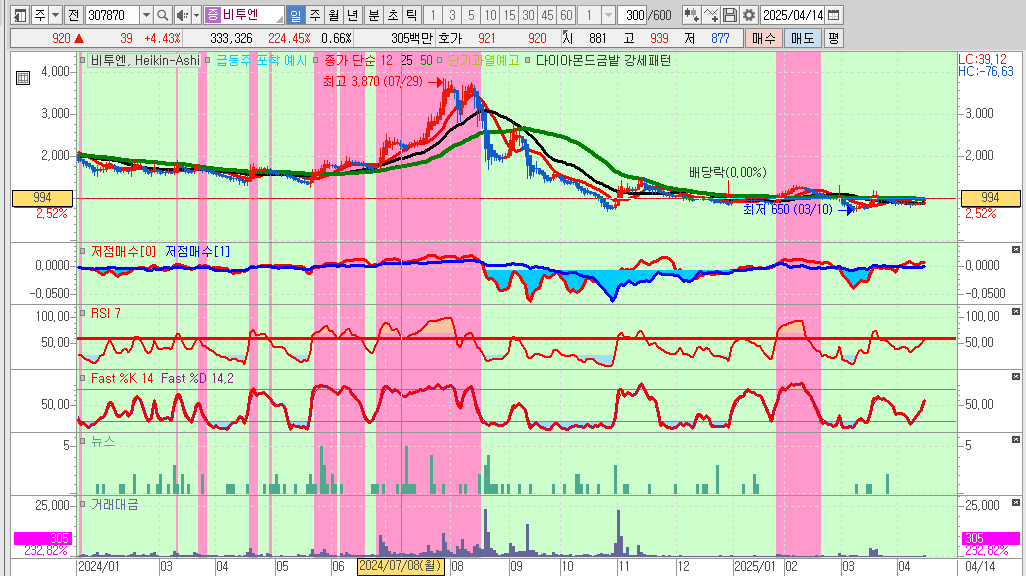This screenshot has height=576, width=1026.
Task: Close the RSI 7 indicator panel
Action: click(x=1016, y=312)
